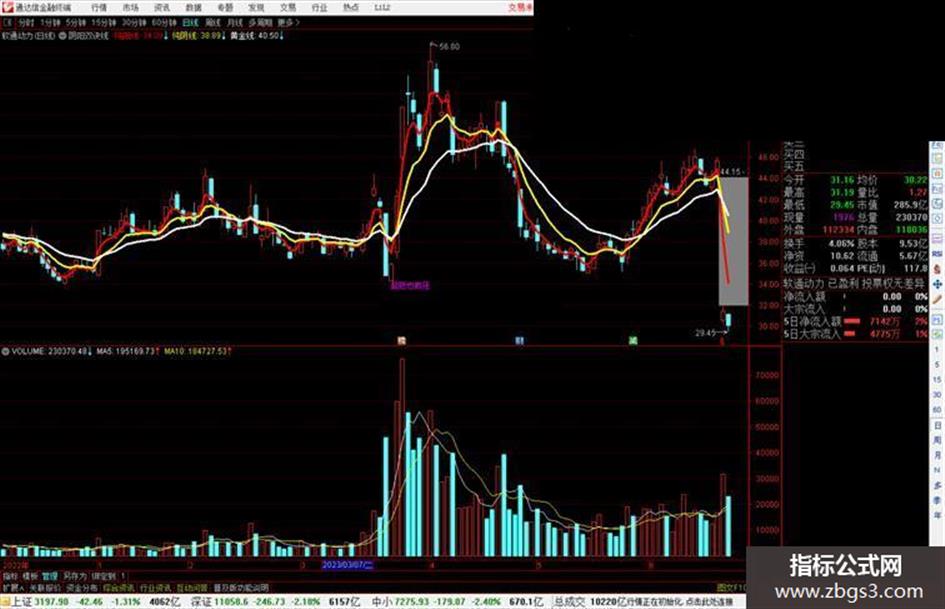The width and height of the screenshot is (945, 609).
Task: Click the 管理 button at bottom
Action: pos(49,576)
